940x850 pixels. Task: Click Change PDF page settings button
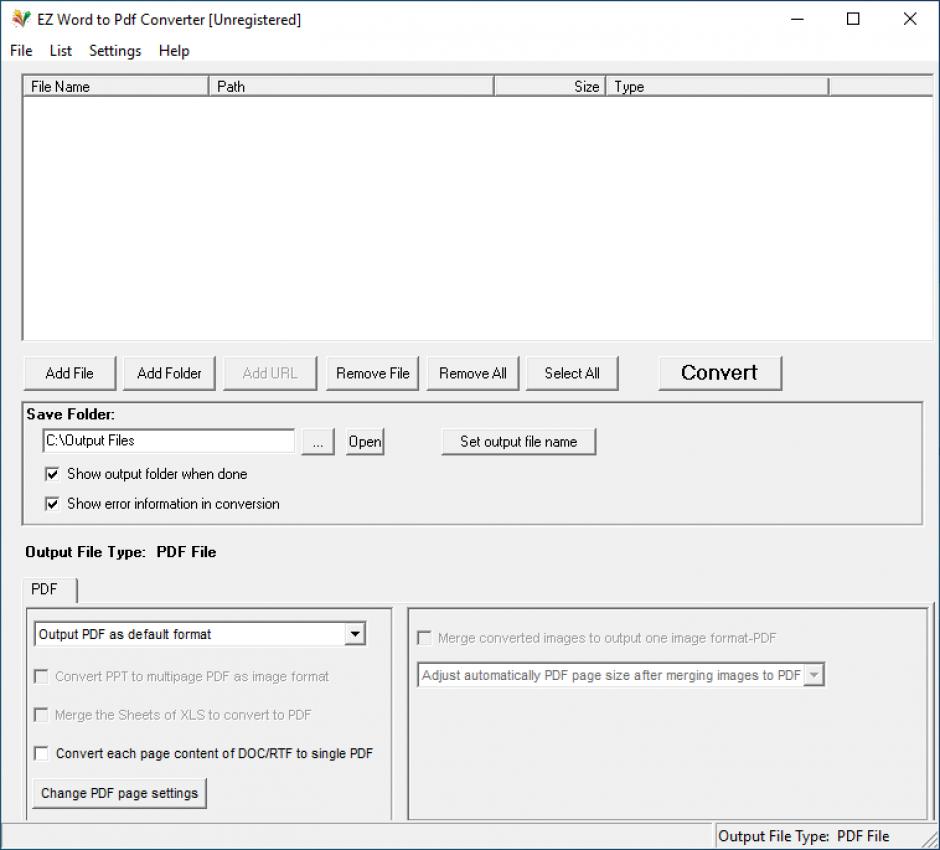(x=119, y=793)
